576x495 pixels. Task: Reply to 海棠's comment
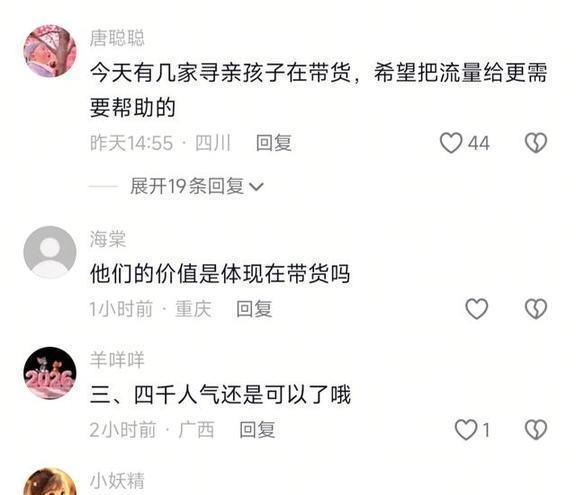click(254, 308)
